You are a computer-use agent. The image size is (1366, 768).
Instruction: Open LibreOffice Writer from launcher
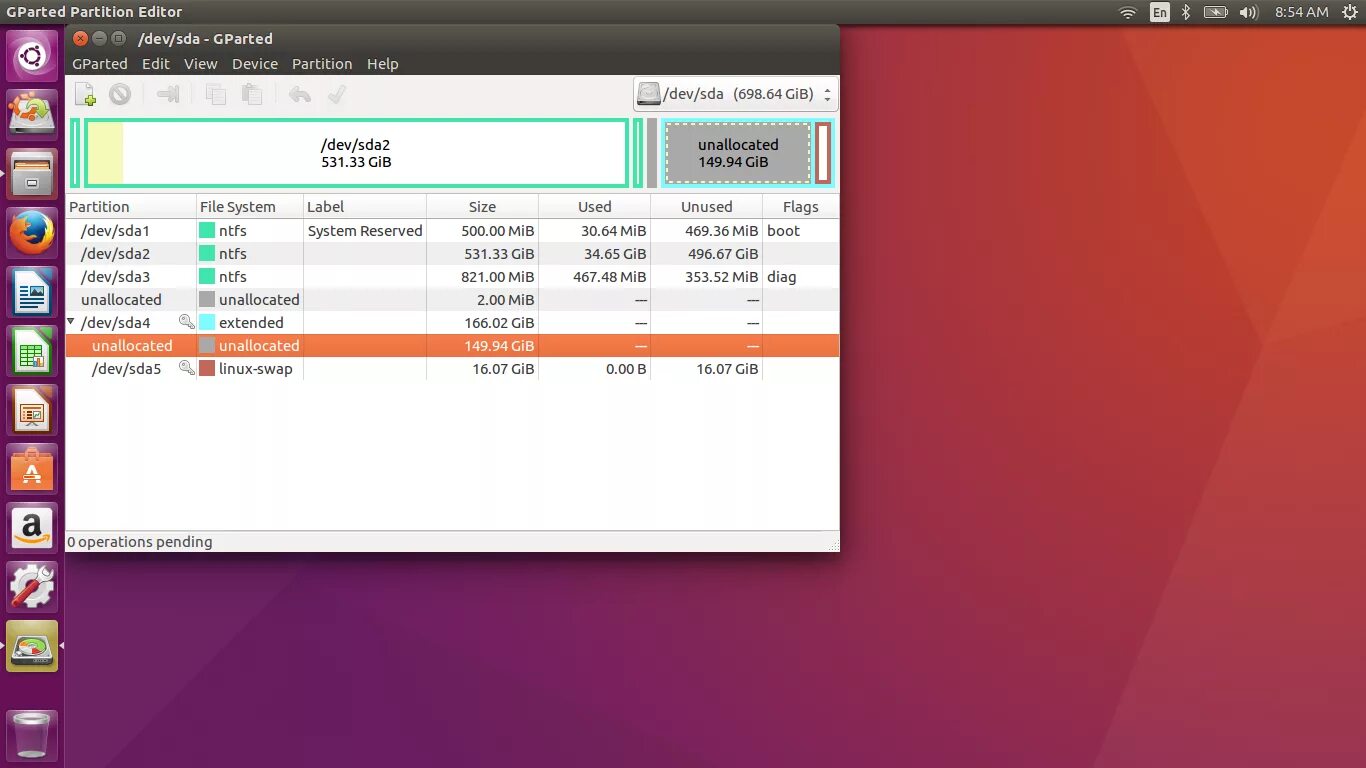point(33,292)
